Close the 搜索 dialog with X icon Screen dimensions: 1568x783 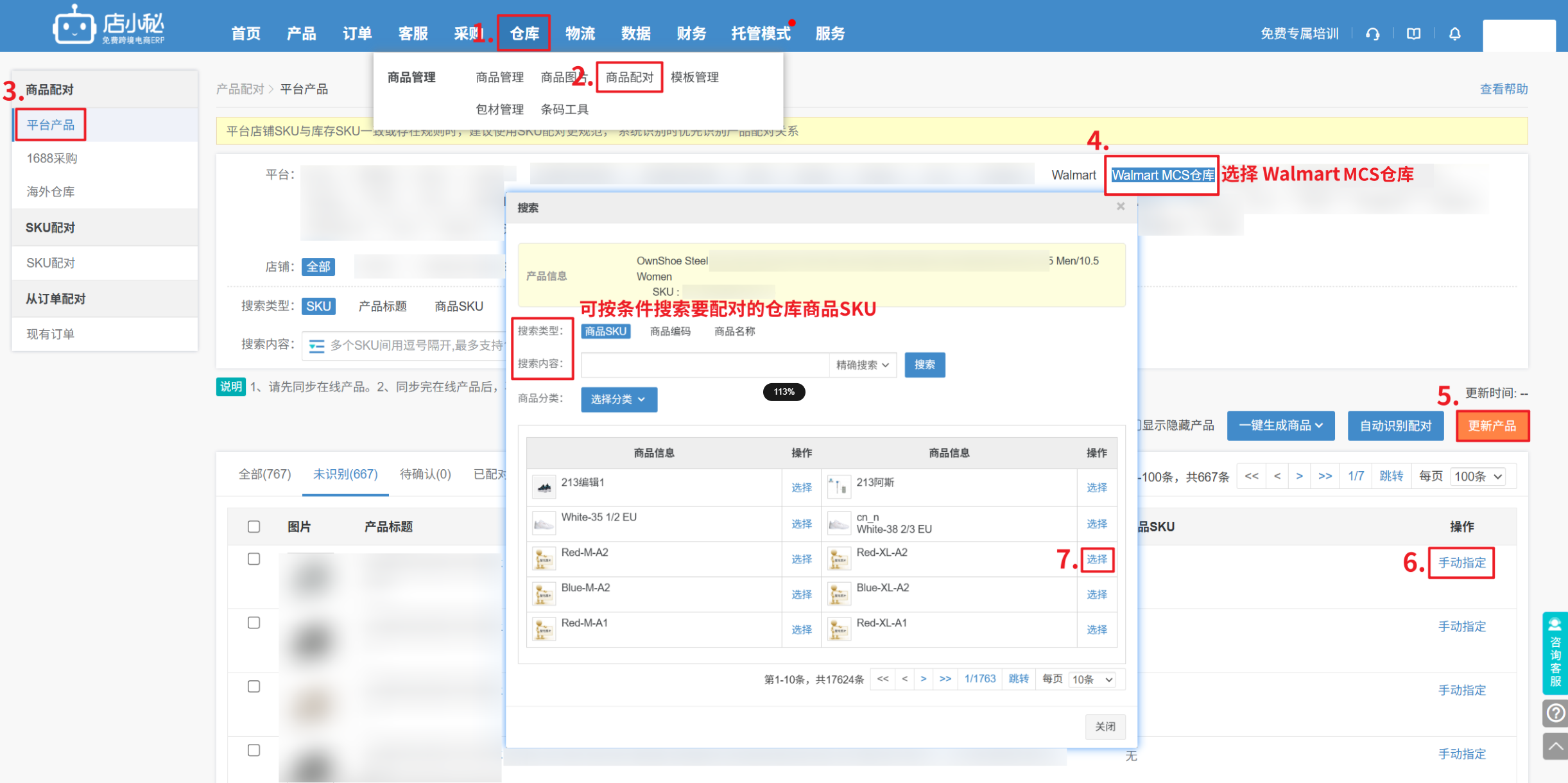pyautogui.click(x=1120, y=207)
